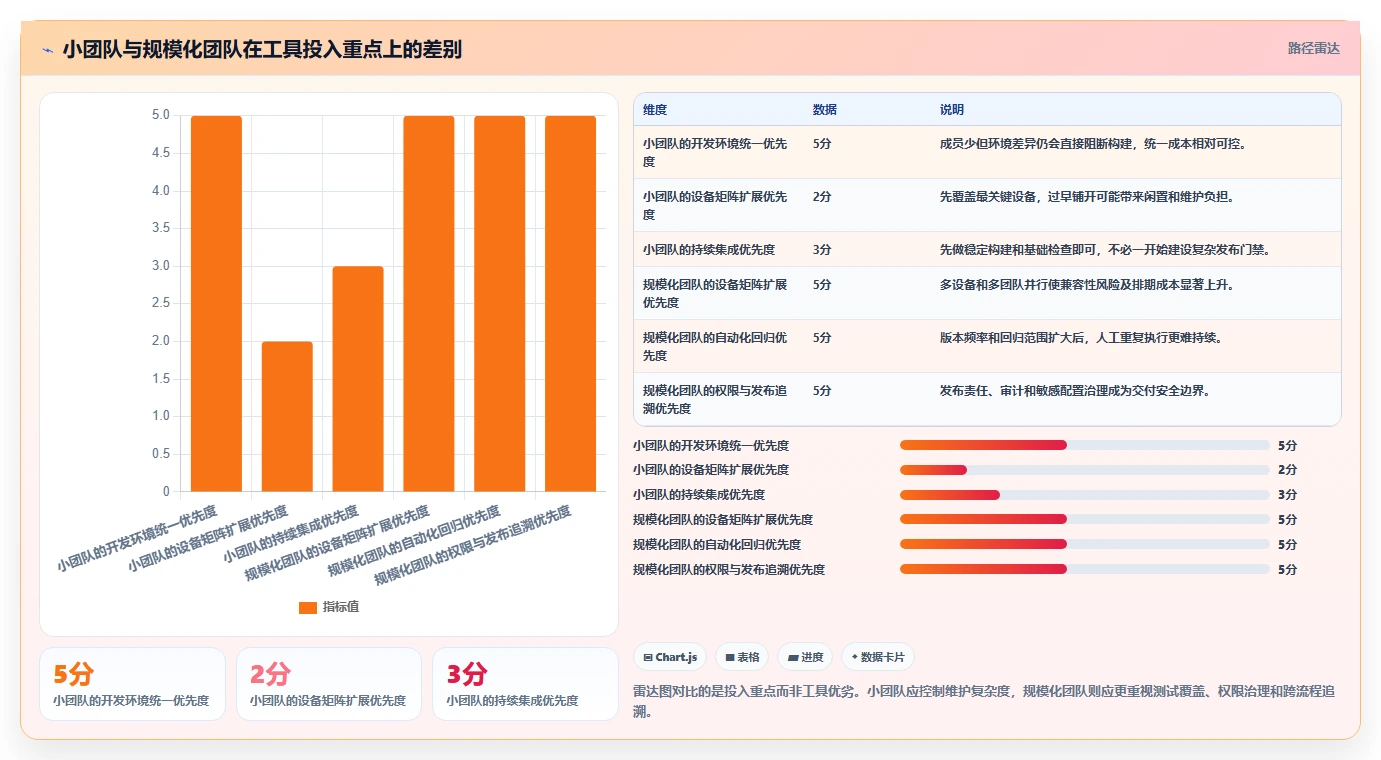Click the page title 小团队与规模化团队在工具投入重点上的差别

click(262, 49)
